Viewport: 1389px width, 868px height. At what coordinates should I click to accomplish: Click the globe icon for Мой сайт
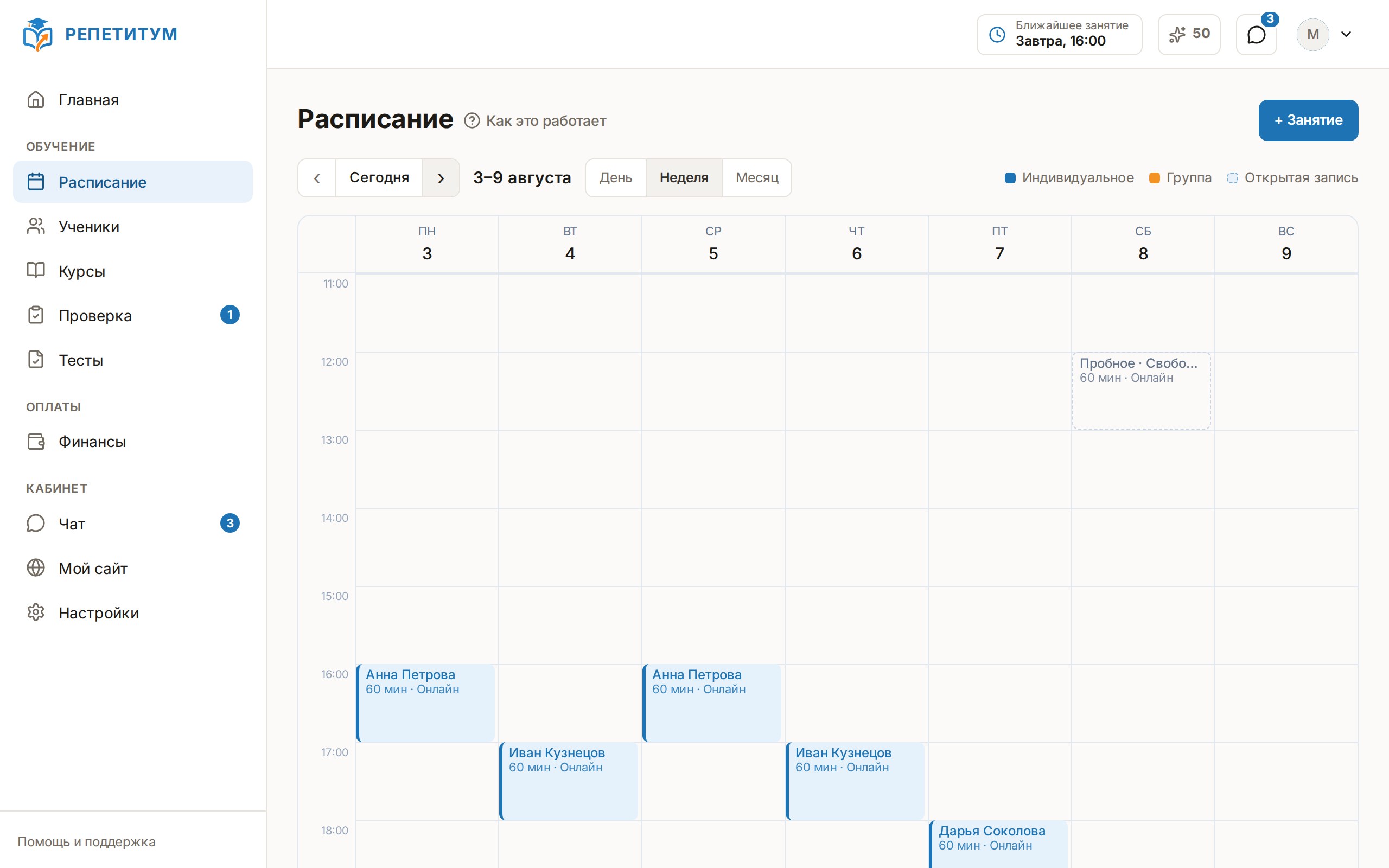tap(36, 568)
